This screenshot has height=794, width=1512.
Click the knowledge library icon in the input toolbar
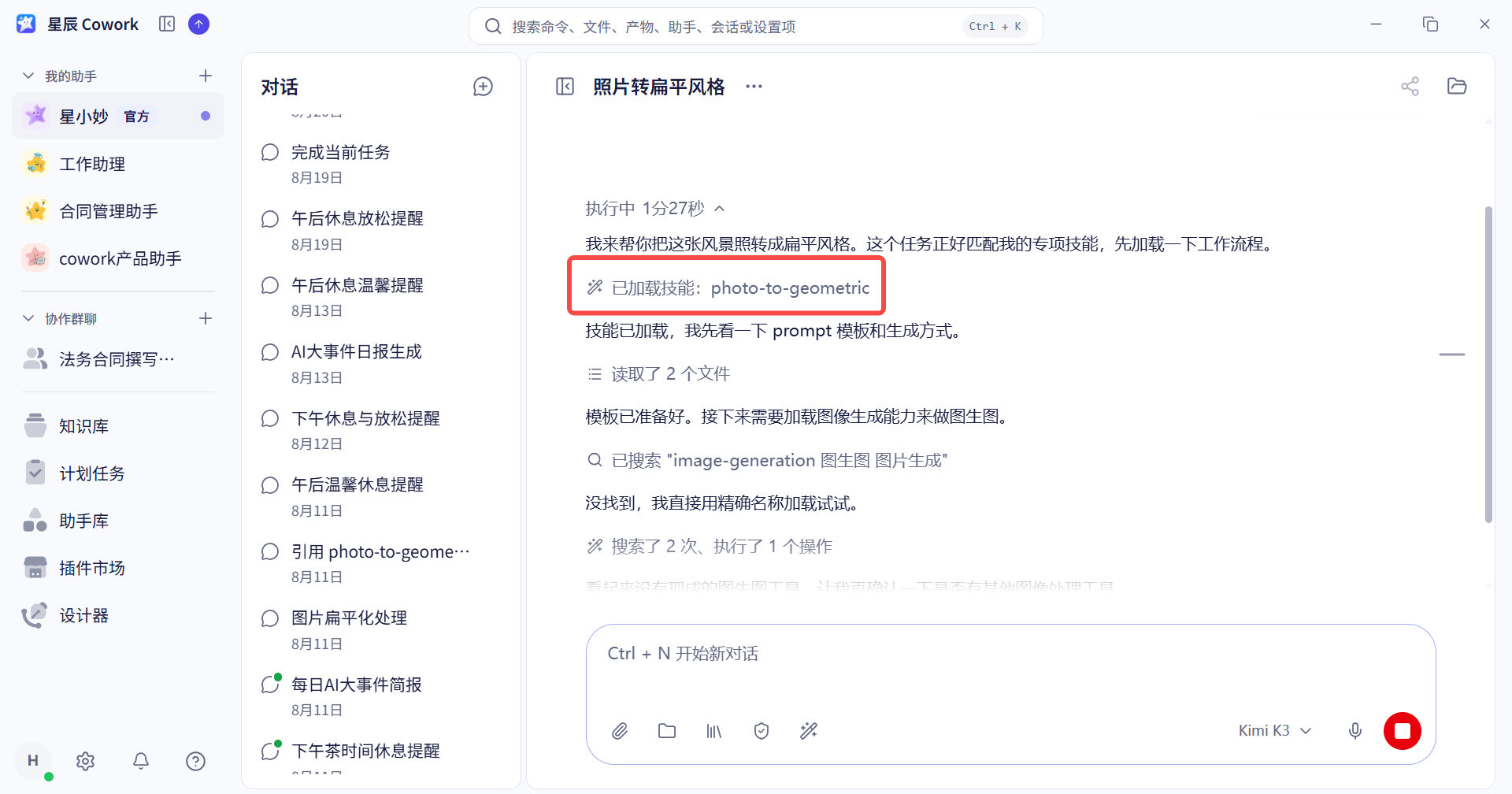714,731
